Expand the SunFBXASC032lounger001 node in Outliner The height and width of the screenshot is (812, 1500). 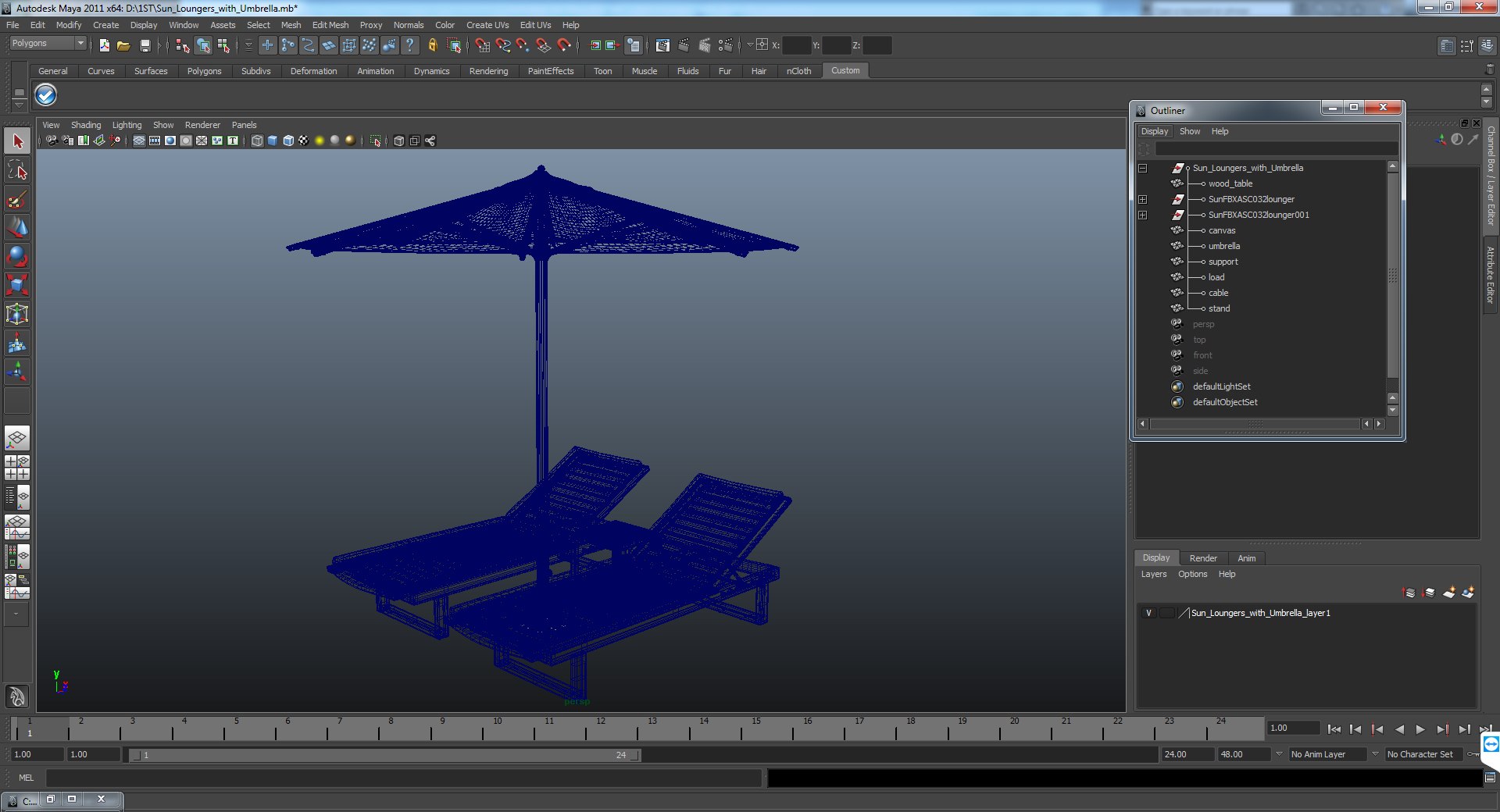[1142, 215]
